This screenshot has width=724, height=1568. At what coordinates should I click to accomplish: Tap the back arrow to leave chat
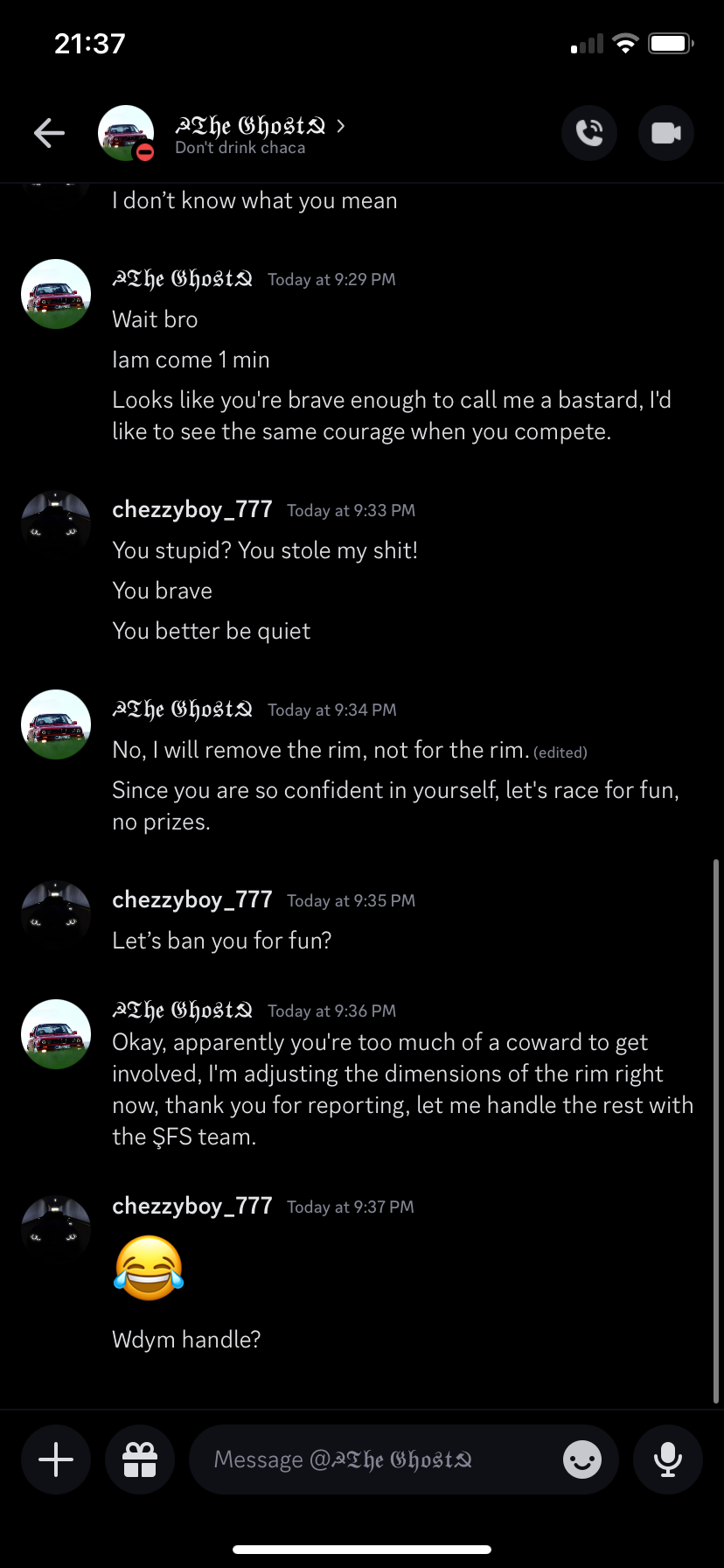(x=50, y=133)
